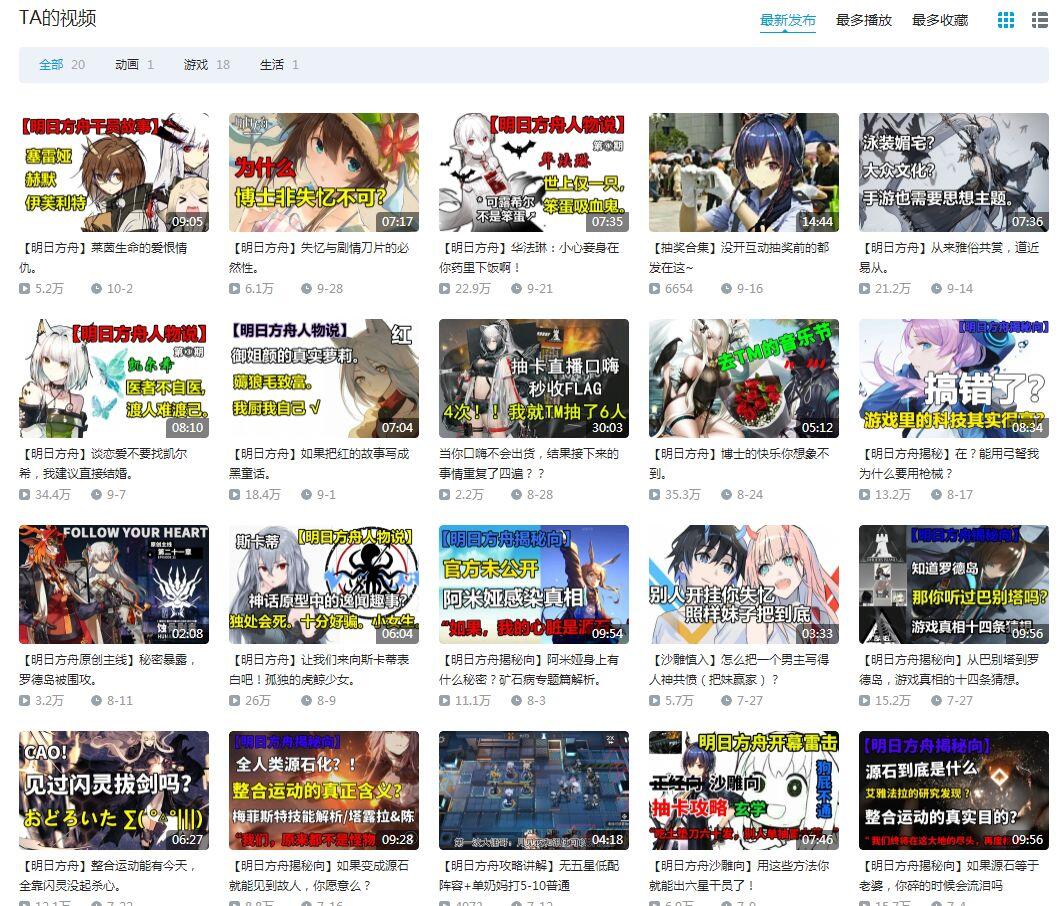Open title link 如果源石等于老婆
Screen dimensions: 1061x906
949,875
